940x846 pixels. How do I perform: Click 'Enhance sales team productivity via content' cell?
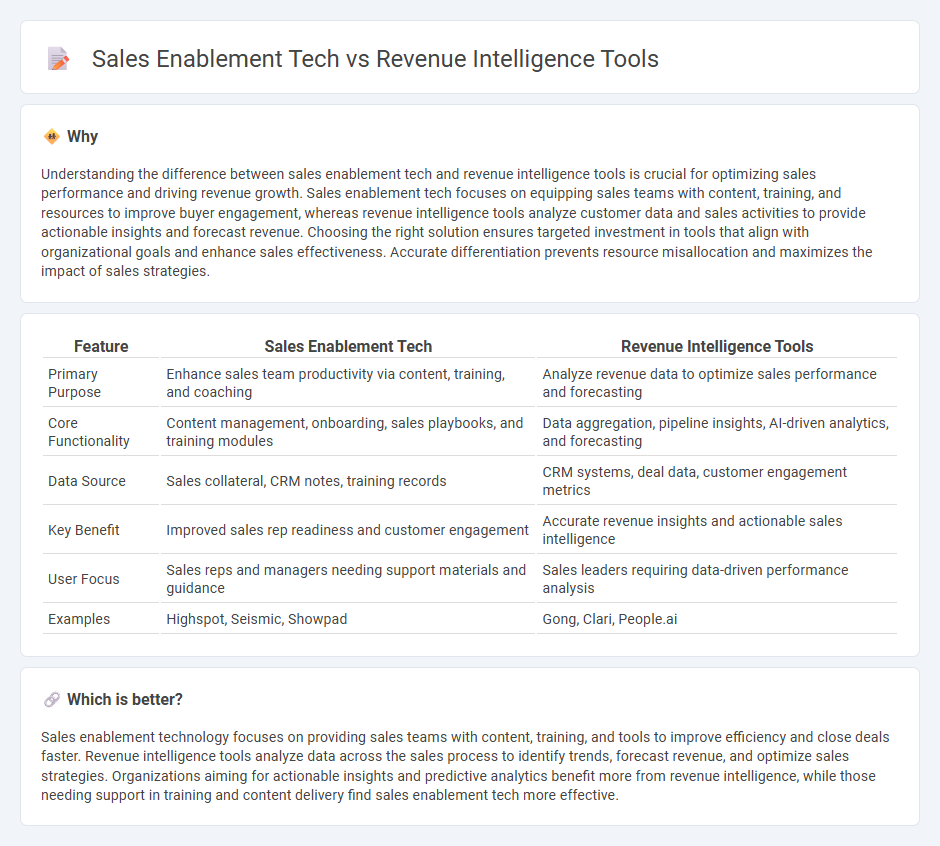click(348, 383)
